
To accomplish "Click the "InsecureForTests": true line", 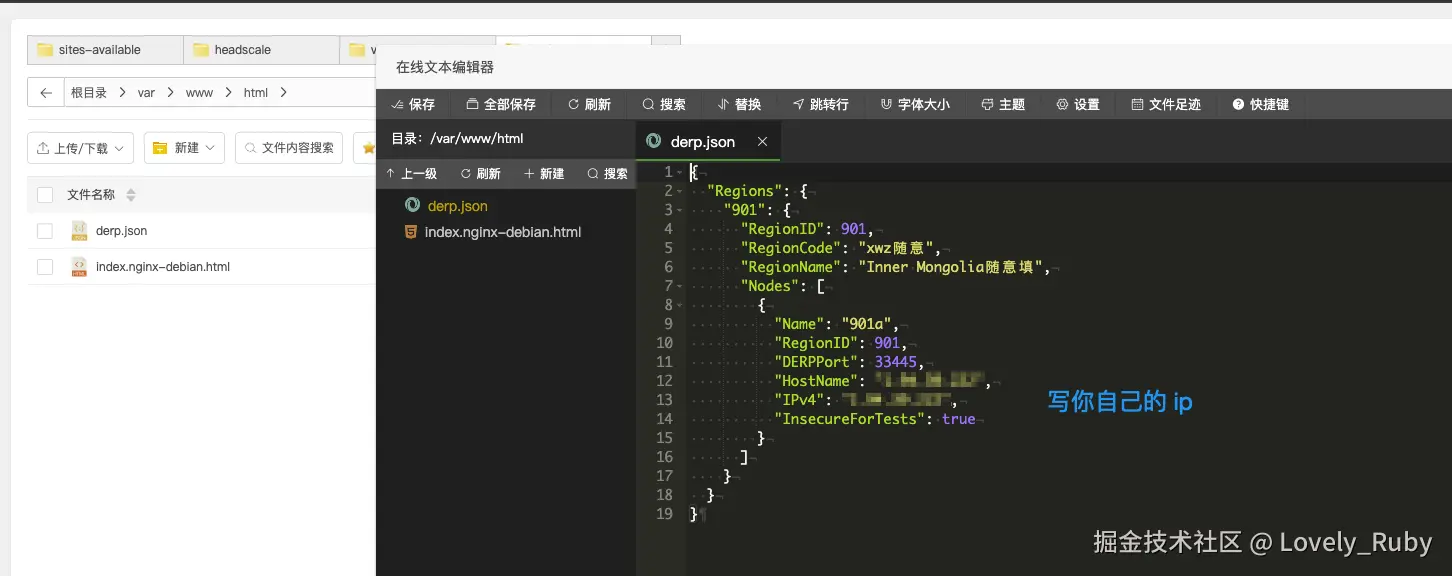I will coord(875,419).
